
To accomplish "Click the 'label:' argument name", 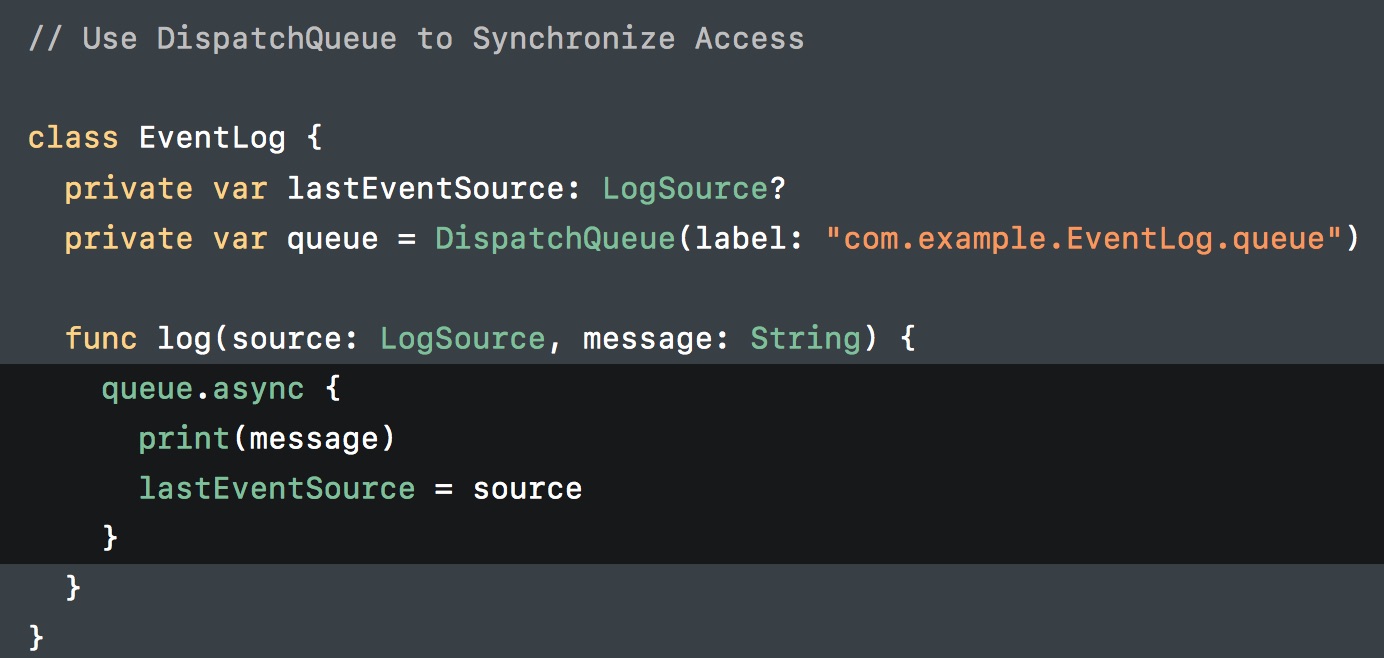I will pyautogui.click(x=750, y=239).
